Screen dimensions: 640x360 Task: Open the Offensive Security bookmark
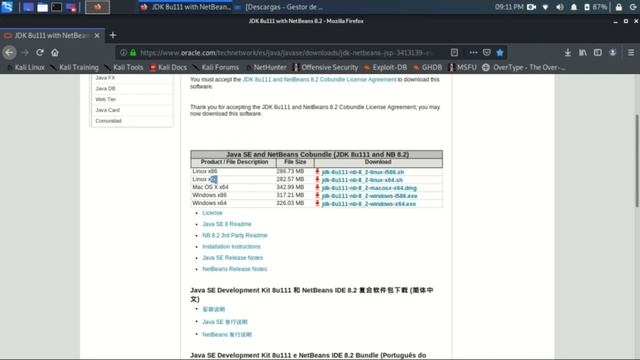tap(325, 67)
